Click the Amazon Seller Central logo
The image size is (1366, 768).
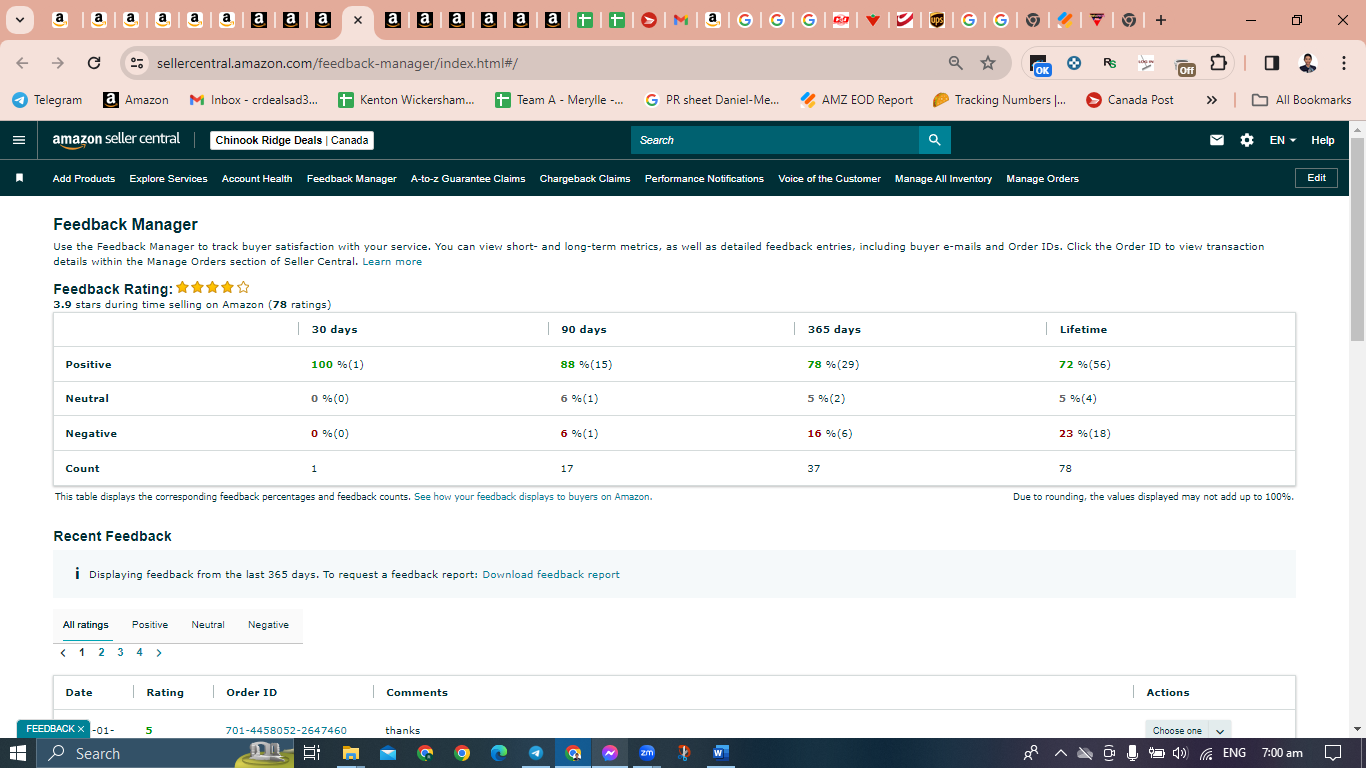[116, 140]
